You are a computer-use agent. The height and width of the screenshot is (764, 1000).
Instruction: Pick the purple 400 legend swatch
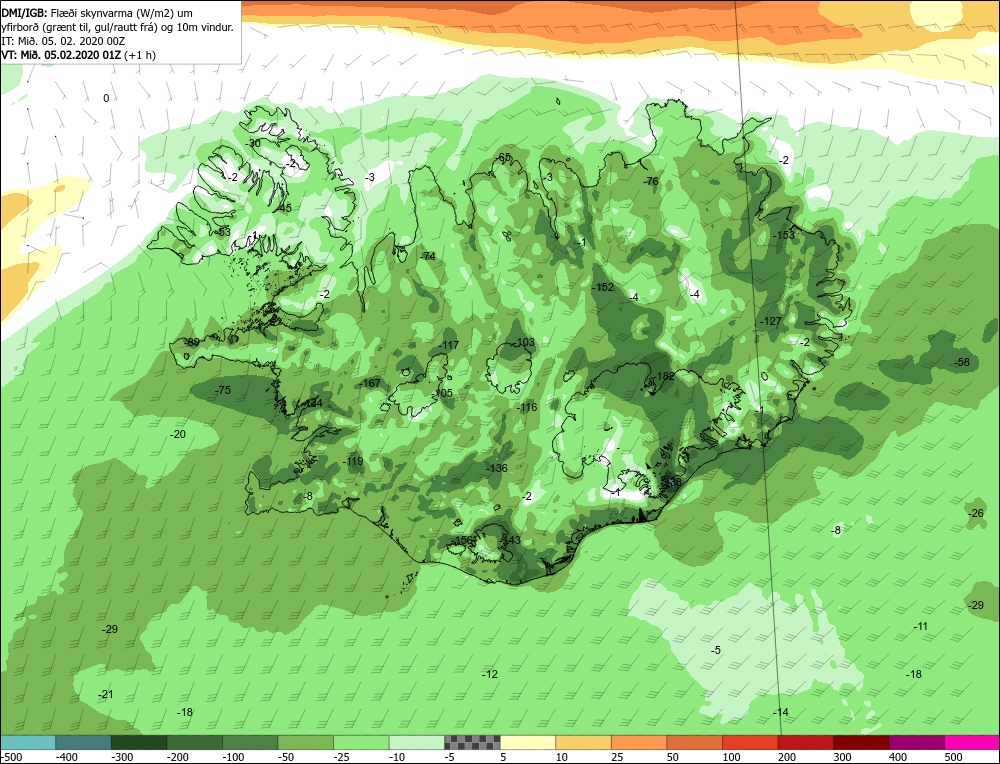(916, 742)
